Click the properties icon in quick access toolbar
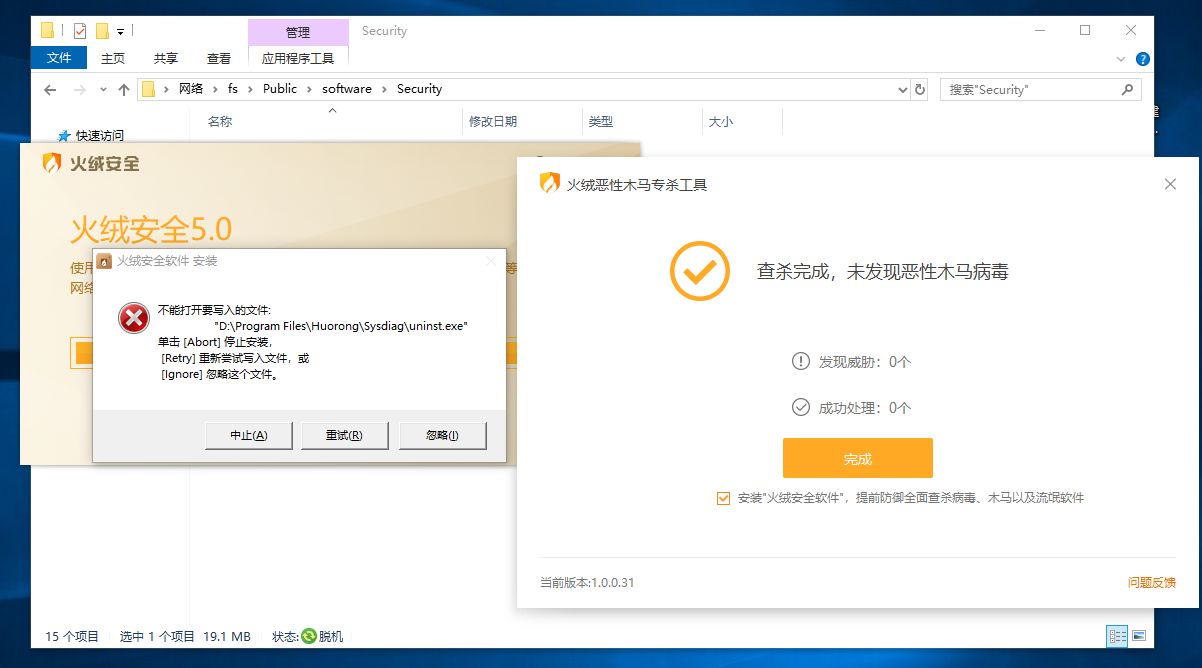This screenshot has height=668, width=1202. tap(80, 31)
